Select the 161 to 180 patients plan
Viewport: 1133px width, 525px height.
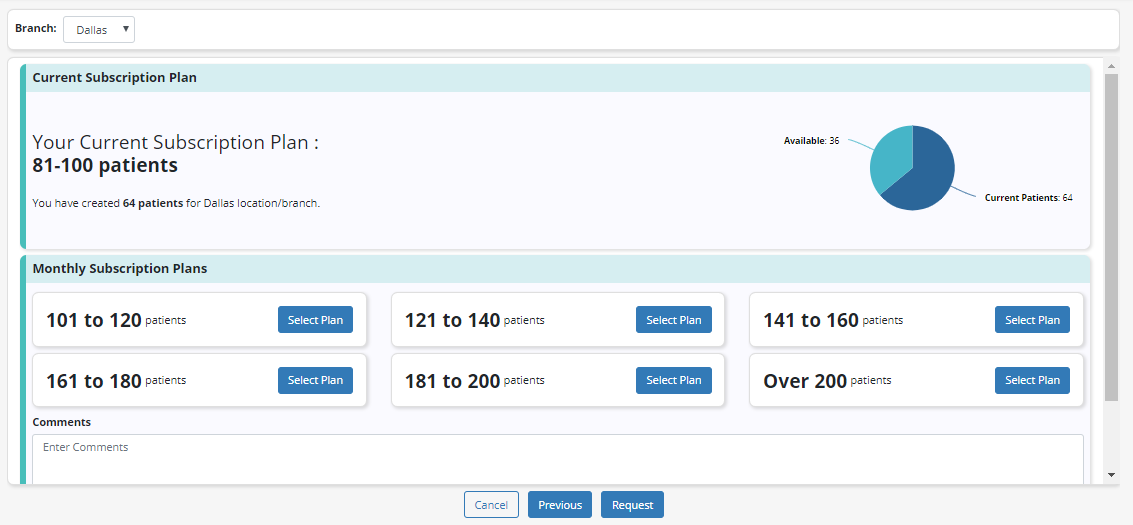[x=315, y=380]
